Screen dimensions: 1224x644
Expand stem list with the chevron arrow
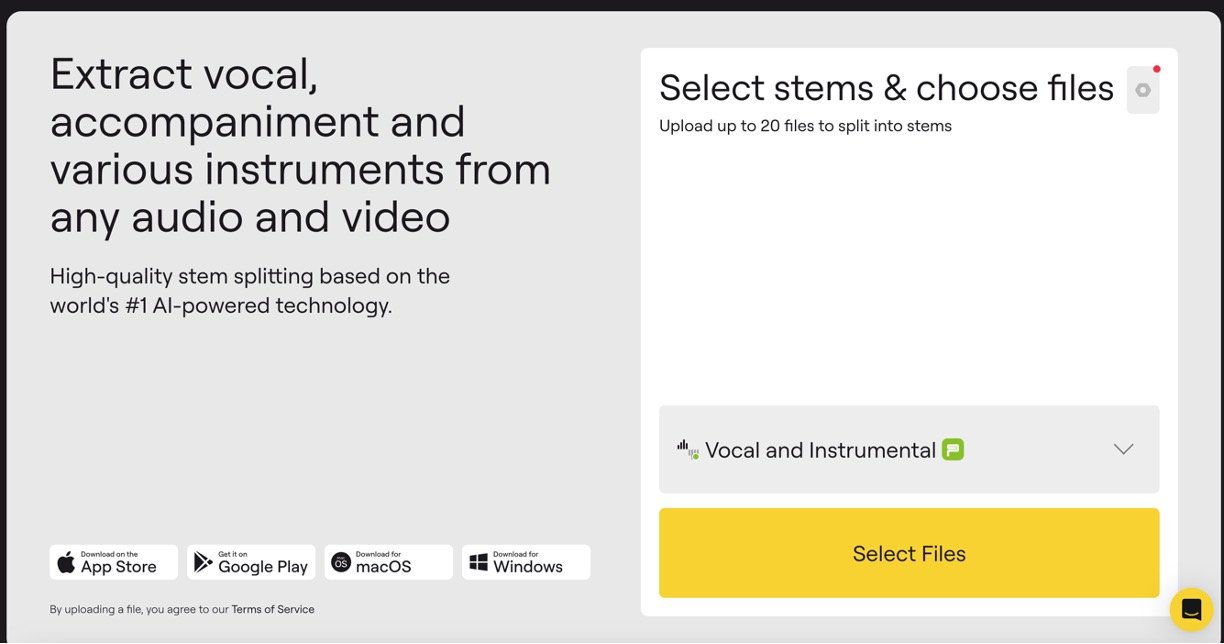(1123, 449)
